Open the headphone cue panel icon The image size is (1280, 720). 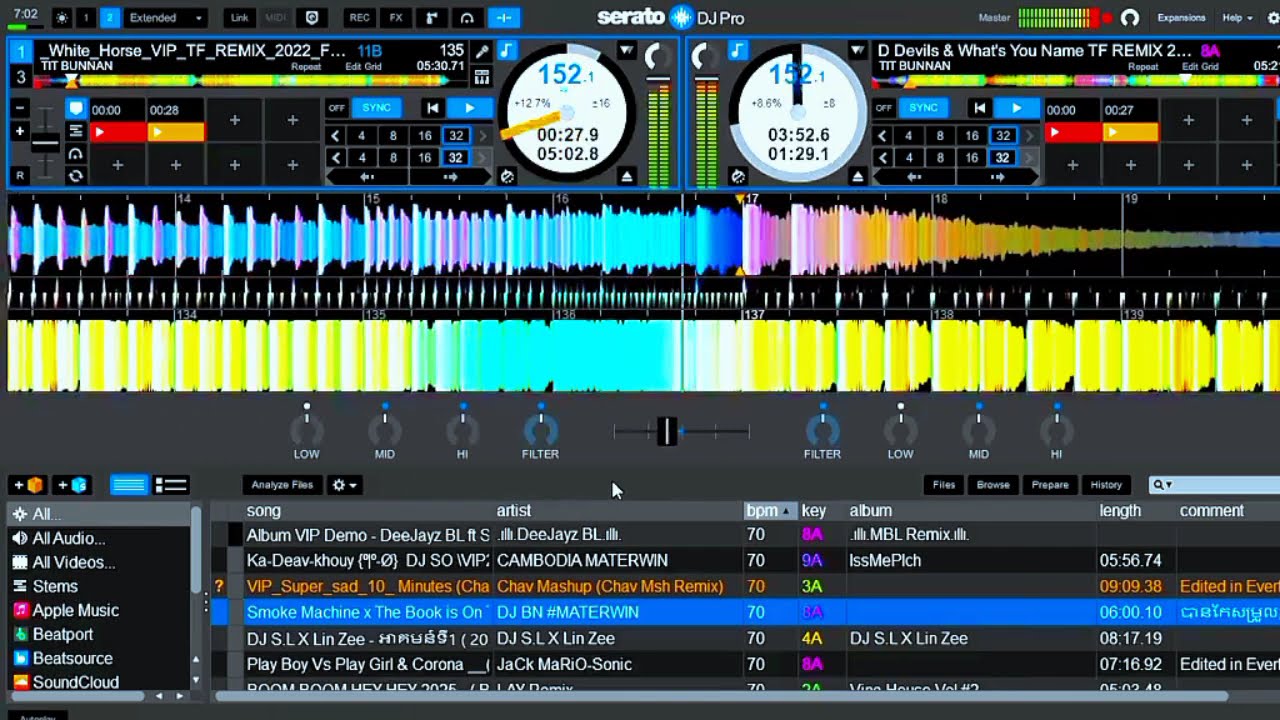[467, 18]
